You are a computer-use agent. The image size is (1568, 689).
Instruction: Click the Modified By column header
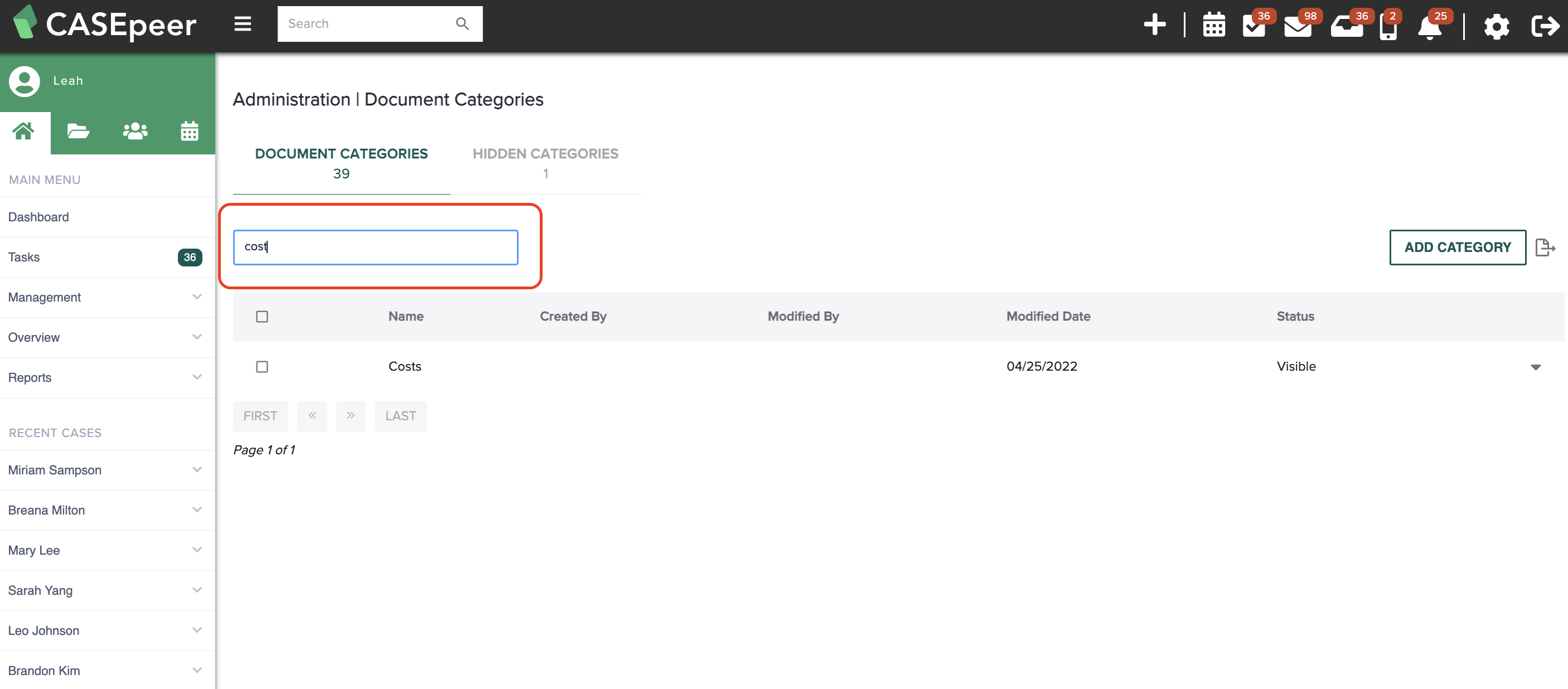pyautogui.click(x=803, y=317)
